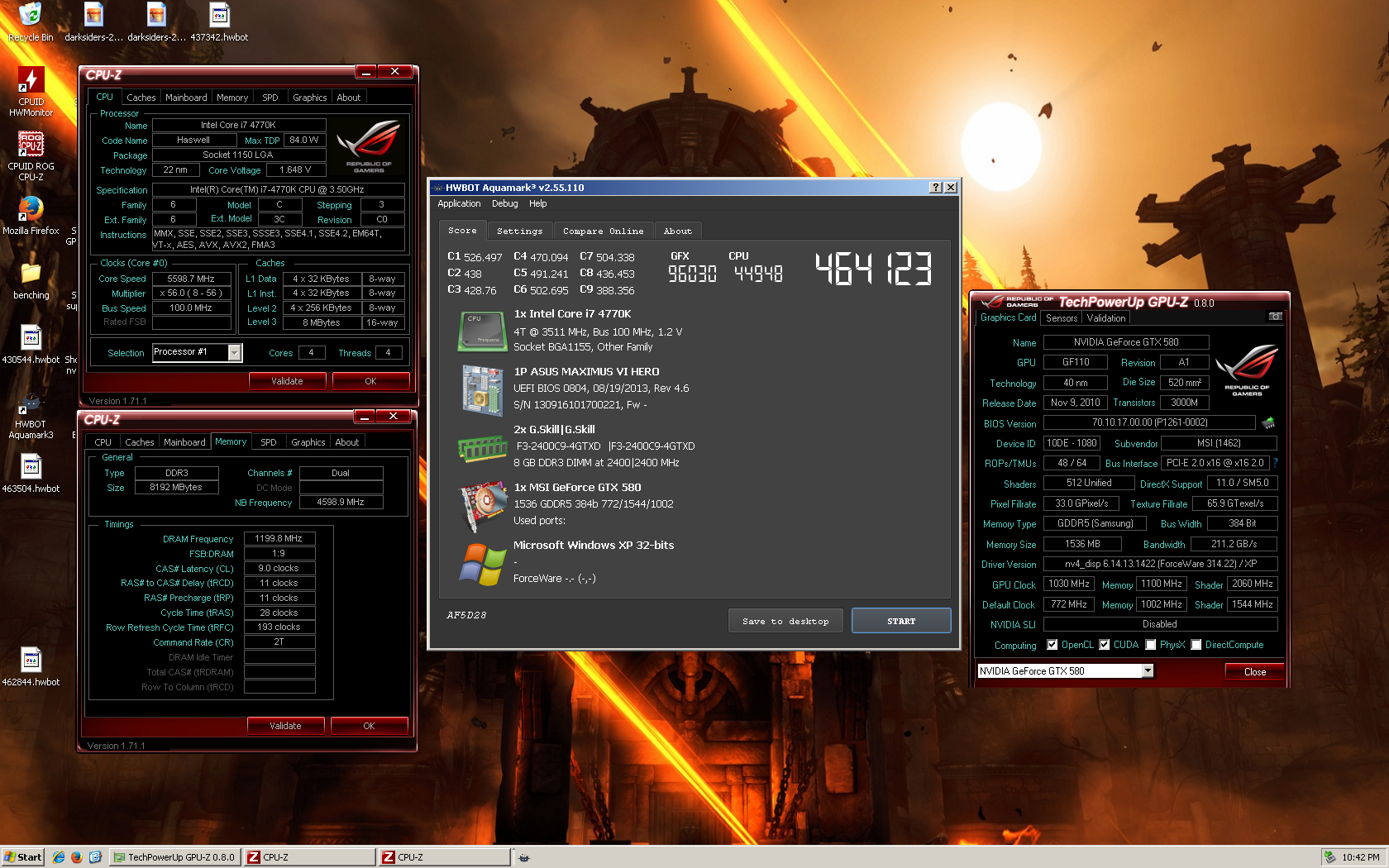1389x868 pixels.
Task: Click OK in the upper CPU-Z window
Action: (x=370, y=381)
